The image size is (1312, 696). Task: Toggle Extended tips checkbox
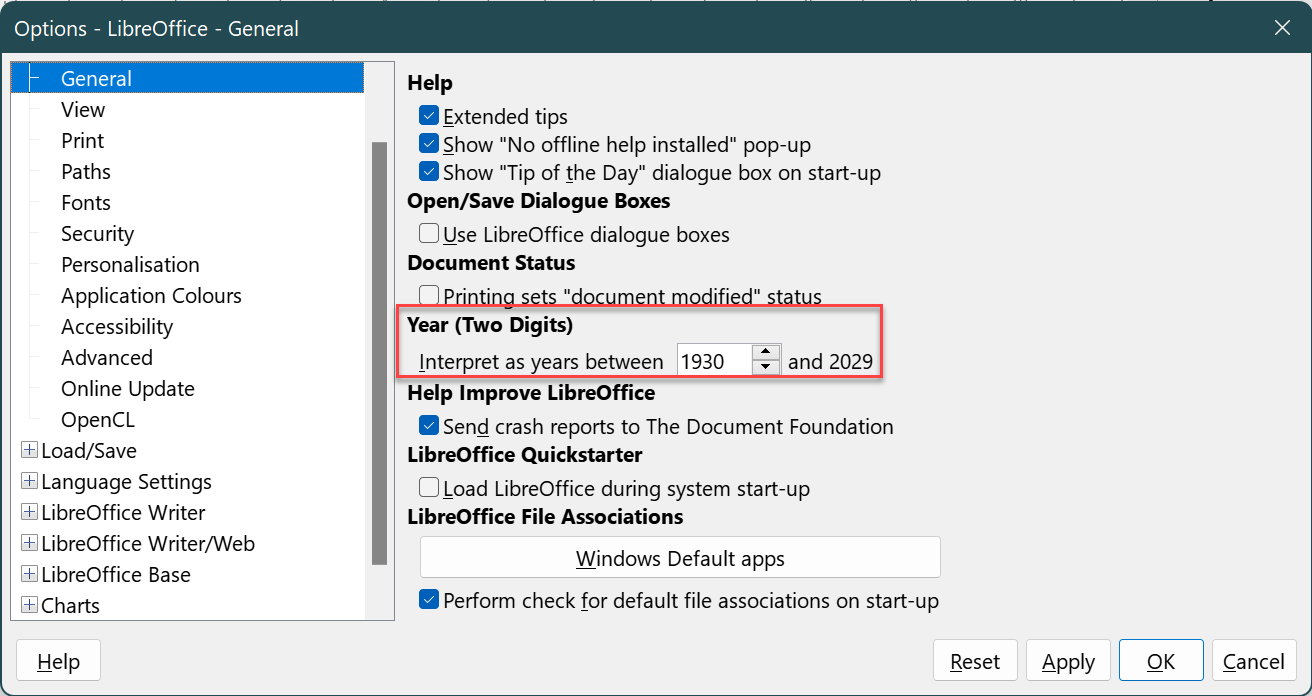tap(429, 116)
